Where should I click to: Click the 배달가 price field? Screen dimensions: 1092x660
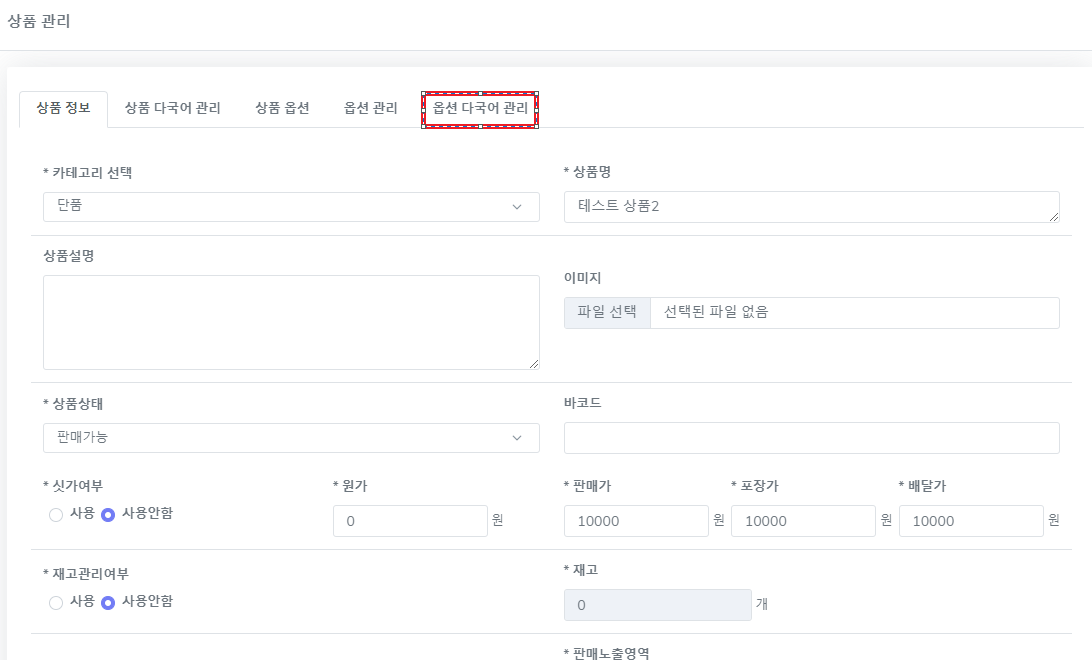[971, 521]
